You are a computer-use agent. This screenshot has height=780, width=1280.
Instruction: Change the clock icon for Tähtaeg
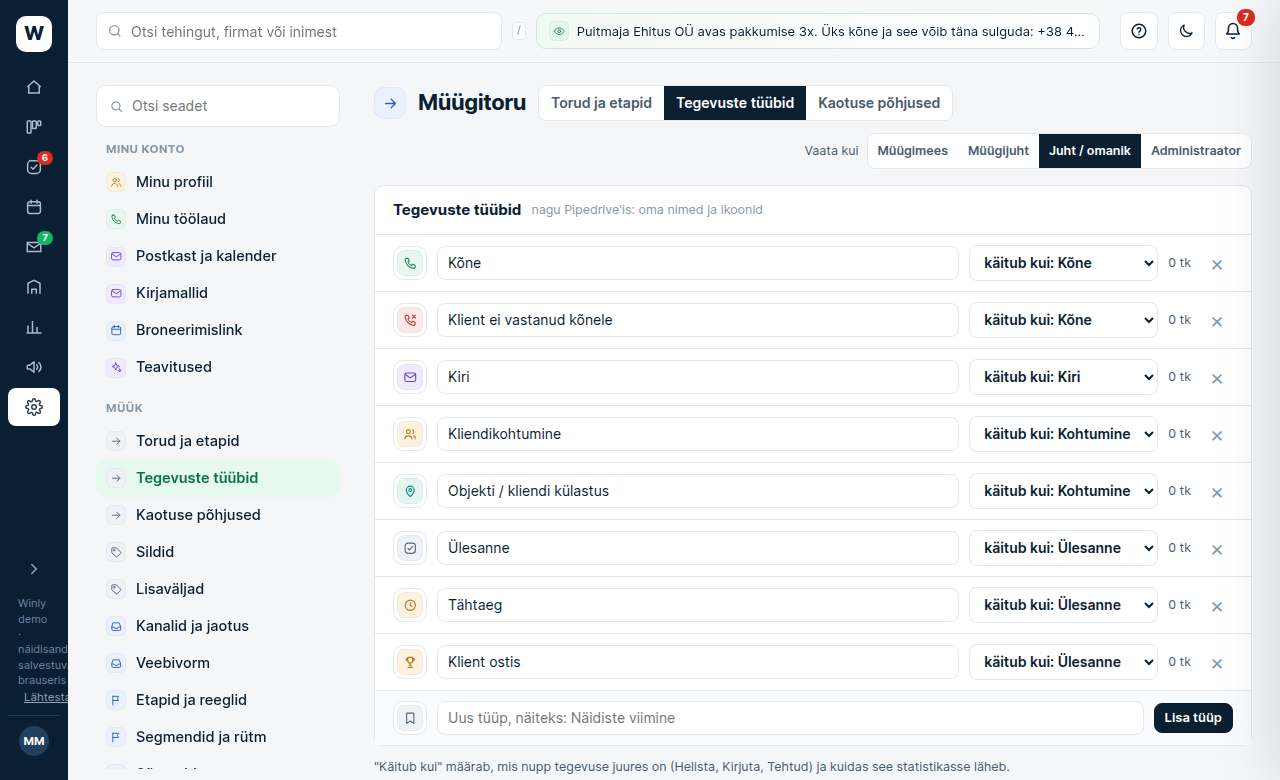click(410, 605)
